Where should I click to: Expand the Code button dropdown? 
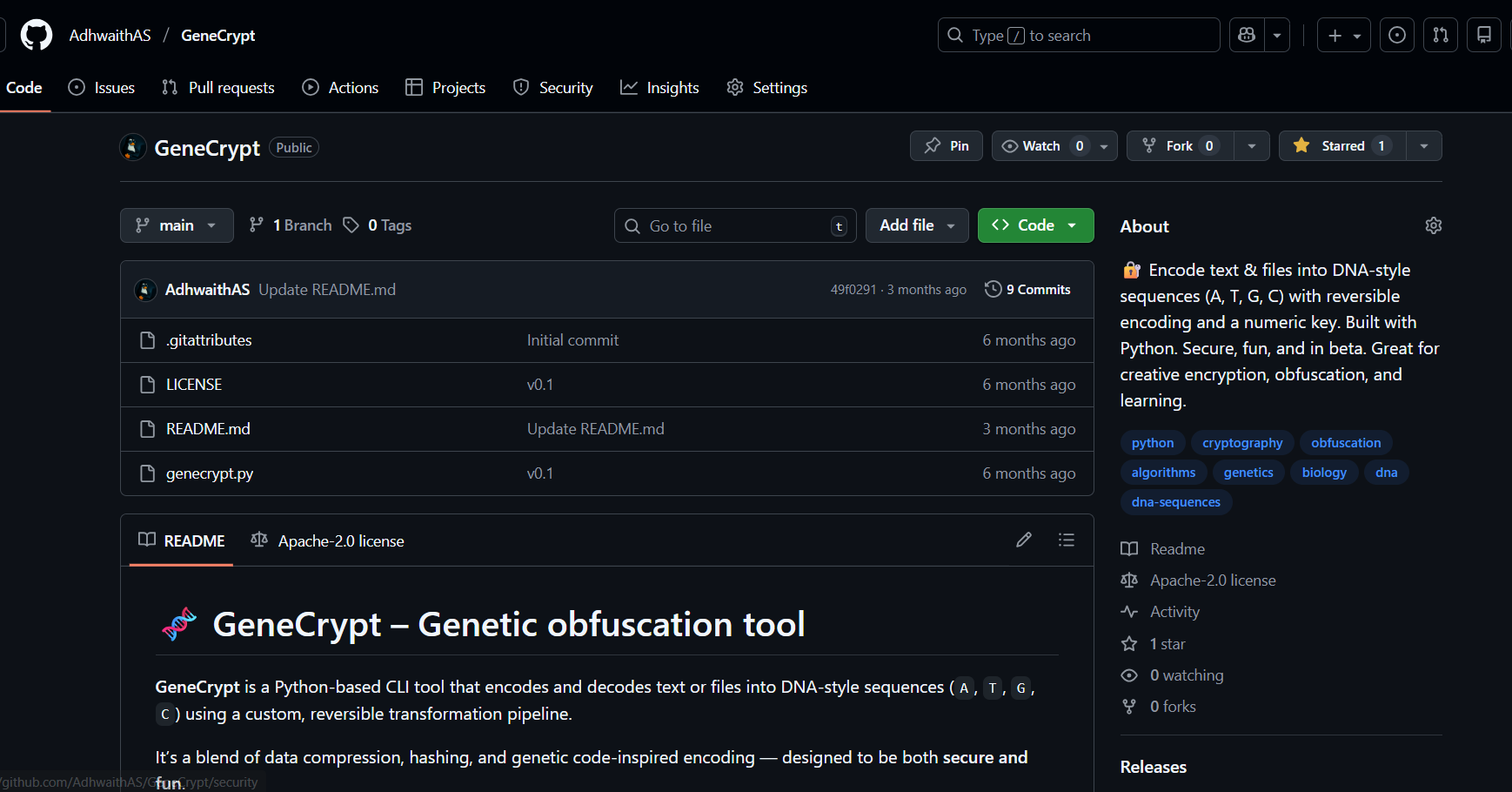[1071, 225]
